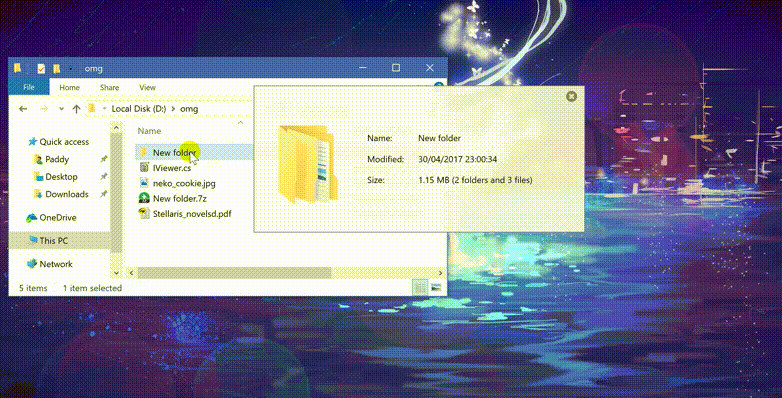This screenshot has height=398, width=782.
Task: Click the help icon in ribbon corner
Action: (x=439, y=85)
